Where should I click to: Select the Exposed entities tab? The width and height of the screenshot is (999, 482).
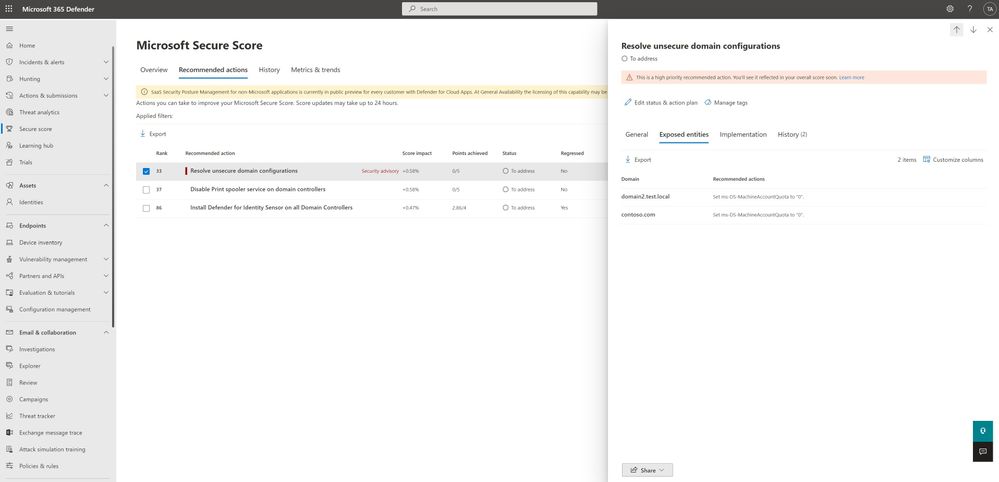684,135
